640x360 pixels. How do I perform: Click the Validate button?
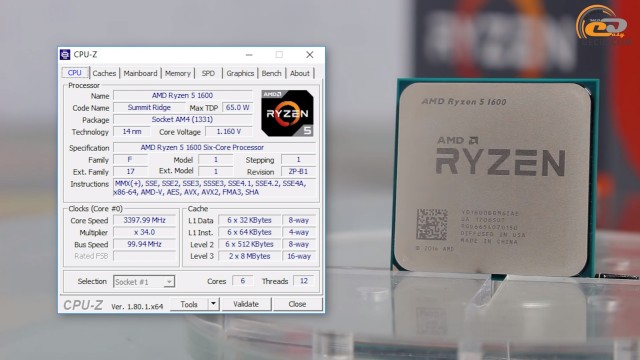point(246,304)
